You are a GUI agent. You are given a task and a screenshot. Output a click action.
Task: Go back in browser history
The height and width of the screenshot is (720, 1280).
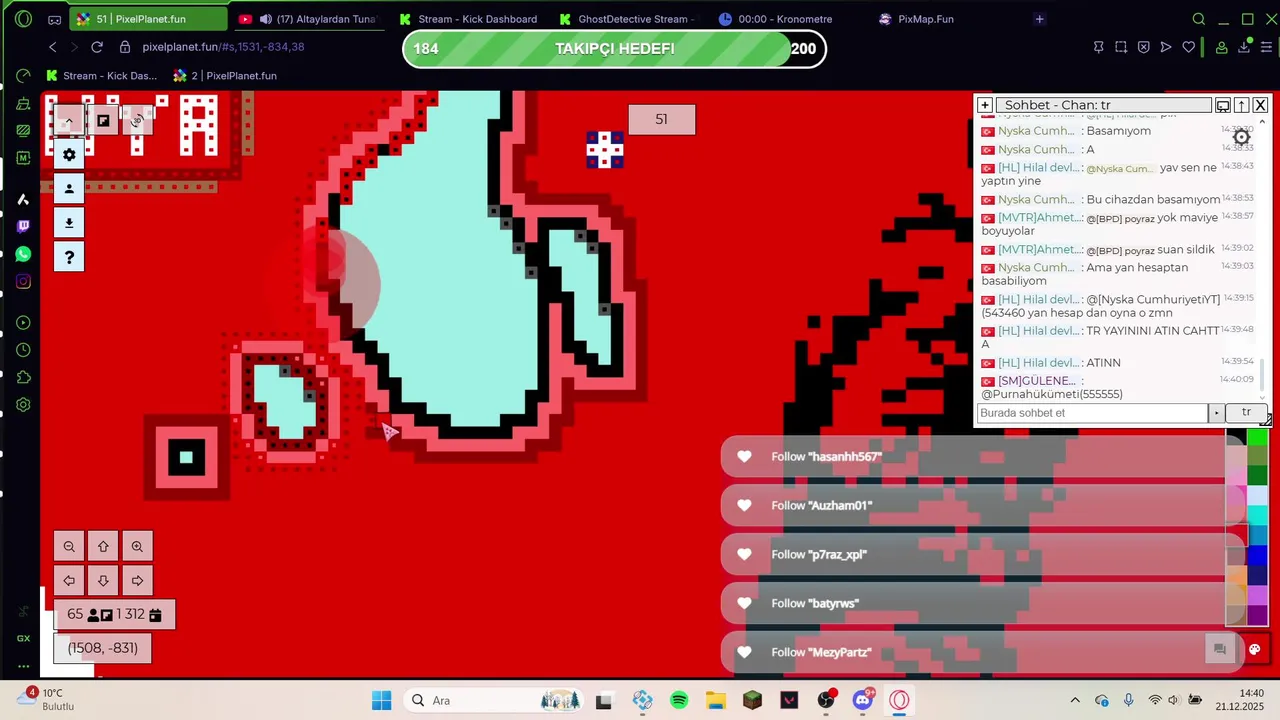coord(53,47)
